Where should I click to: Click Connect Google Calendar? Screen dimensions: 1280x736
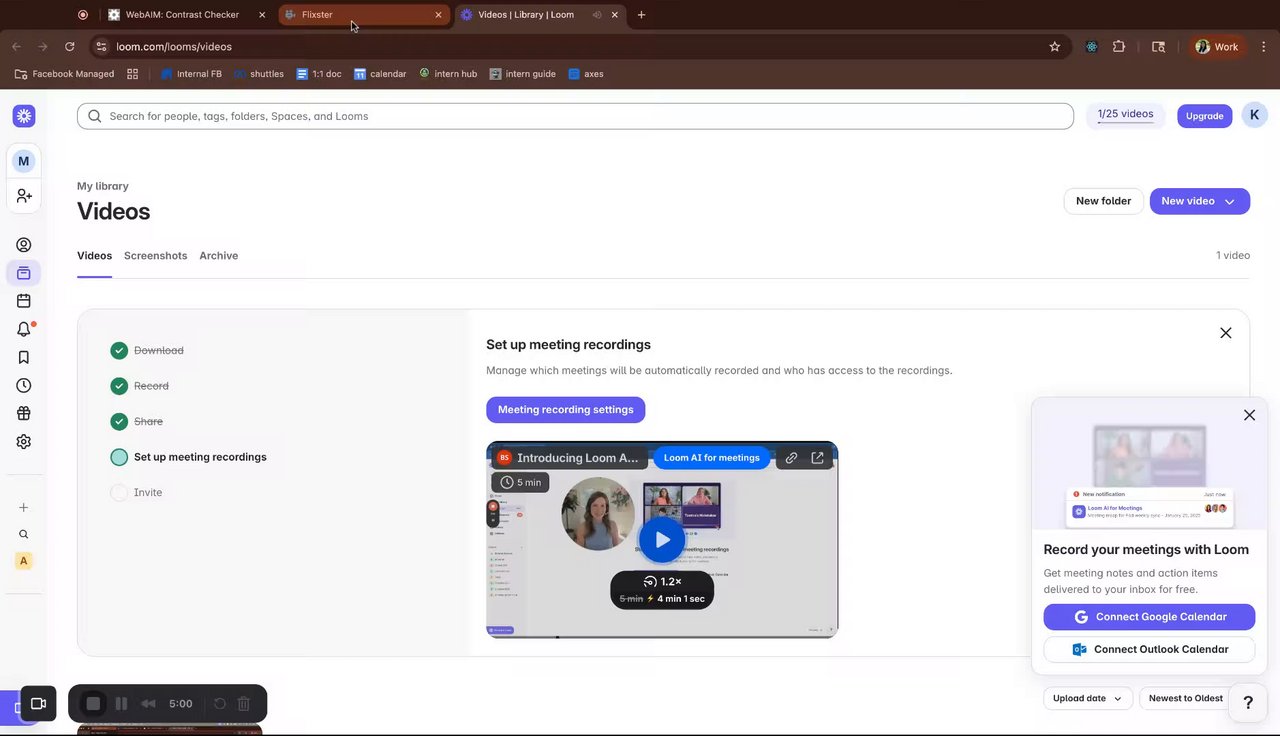point(1149,617)
